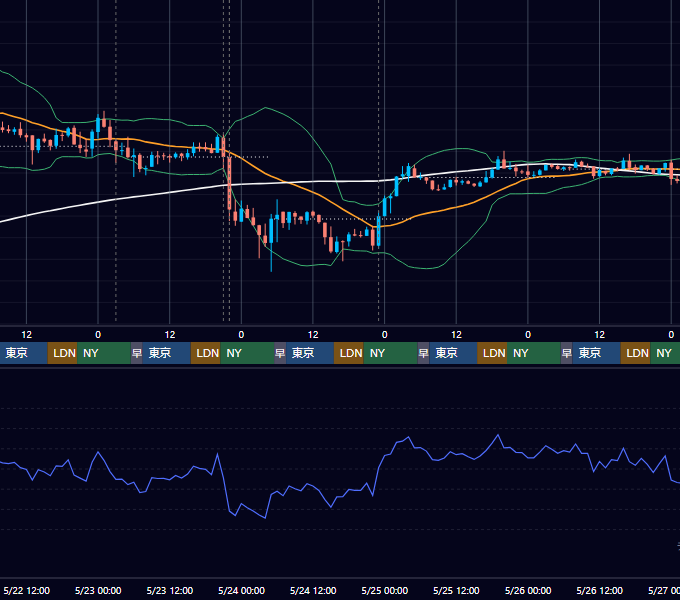Click the 早 early-session block before 5/26 東京
This screenshot has height=600, width=680.
tap(566, 353)
